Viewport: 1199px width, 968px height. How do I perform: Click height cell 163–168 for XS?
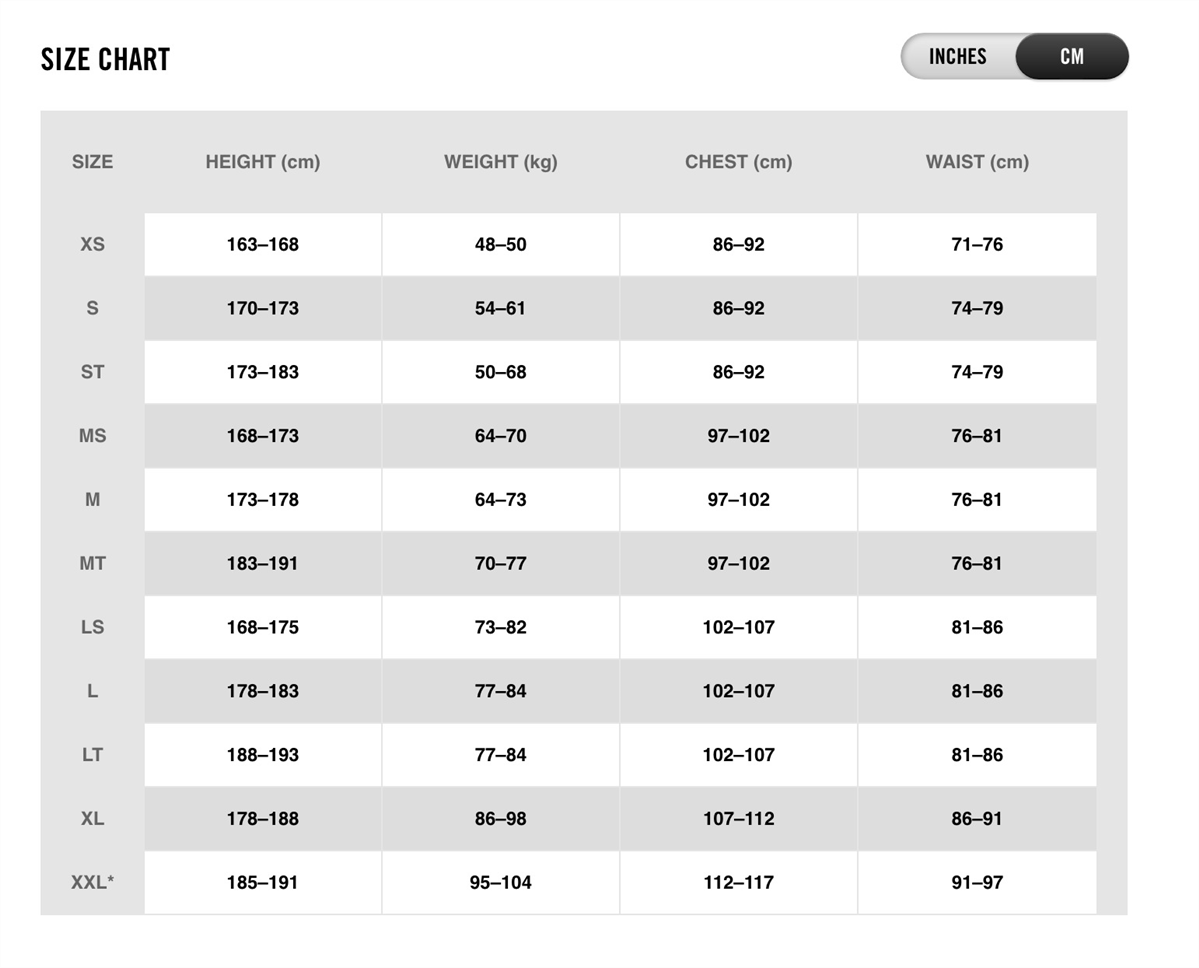(x=263, y=245)
